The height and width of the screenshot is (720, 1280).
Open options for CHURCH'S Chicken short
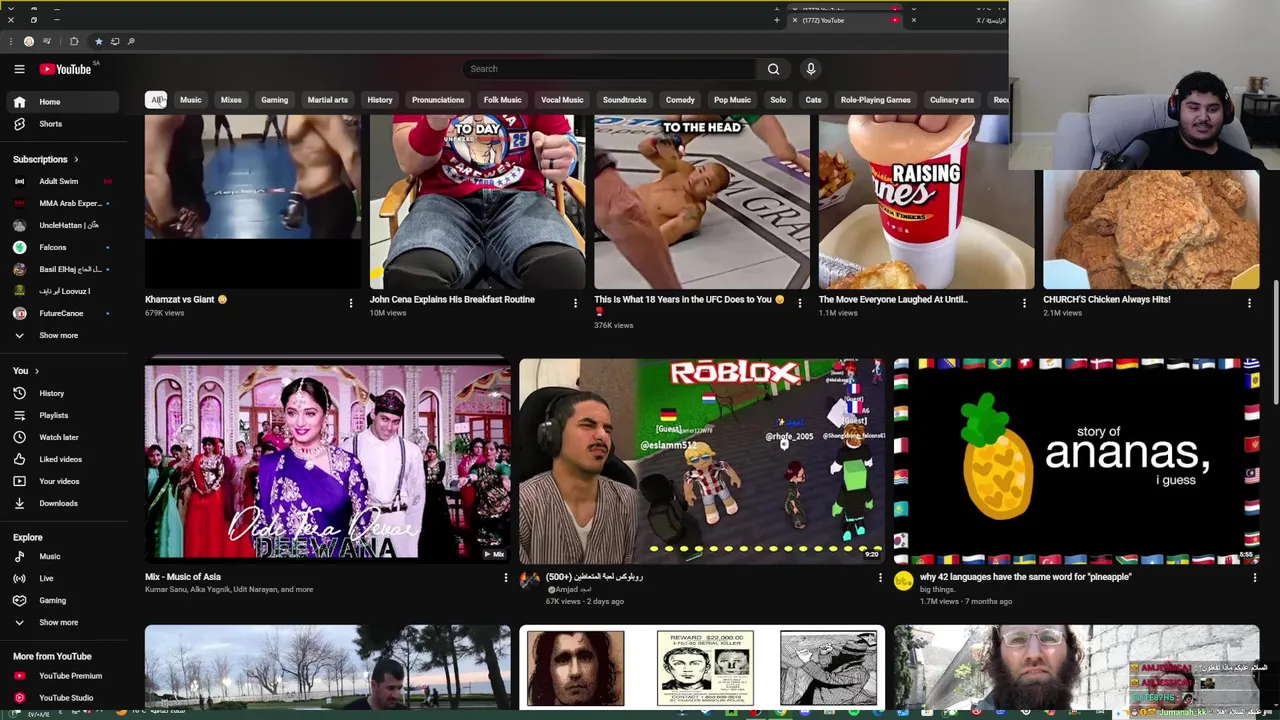point(1249,303)
